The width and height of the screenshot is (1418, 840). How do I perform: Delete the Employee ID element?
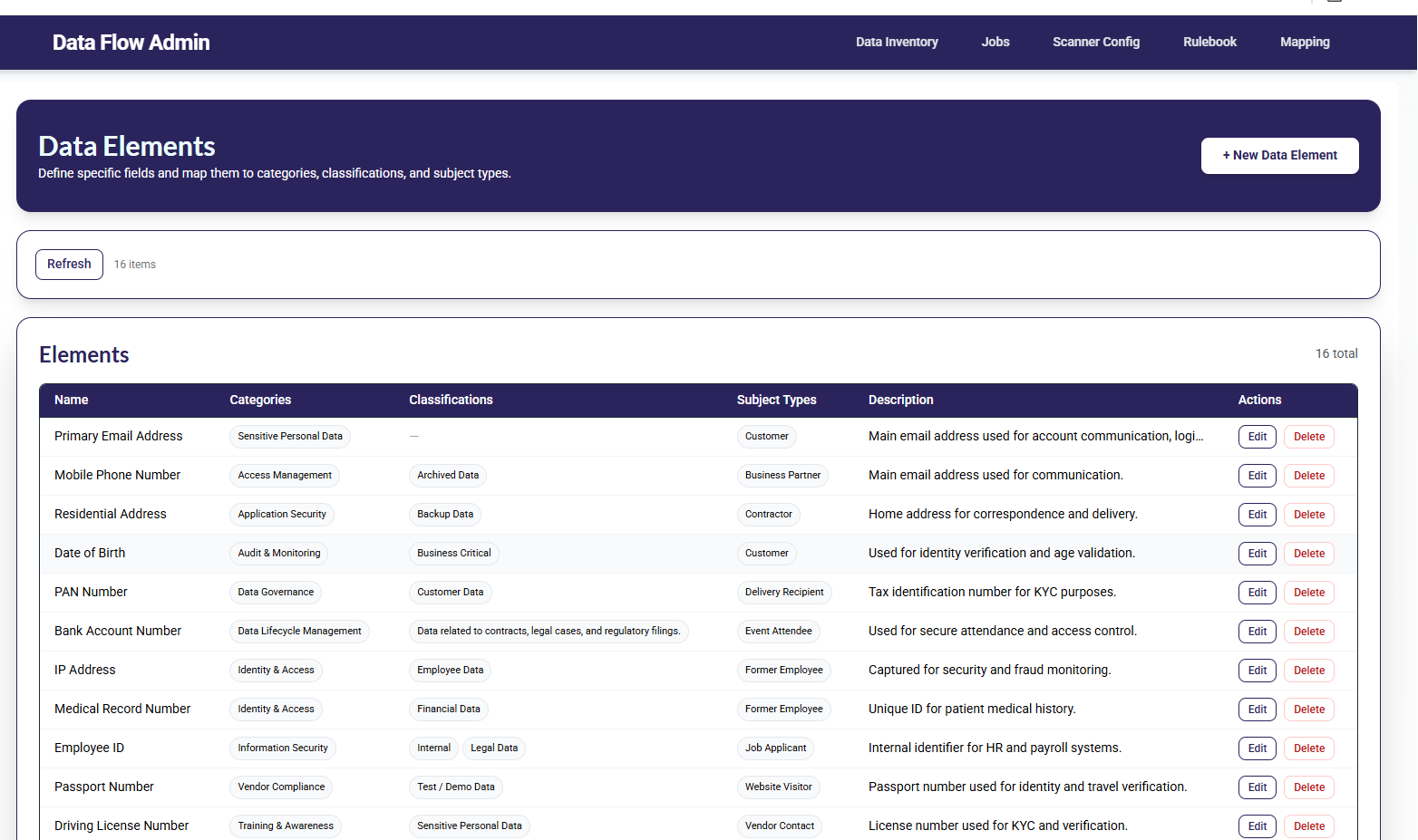point(1308,748)
